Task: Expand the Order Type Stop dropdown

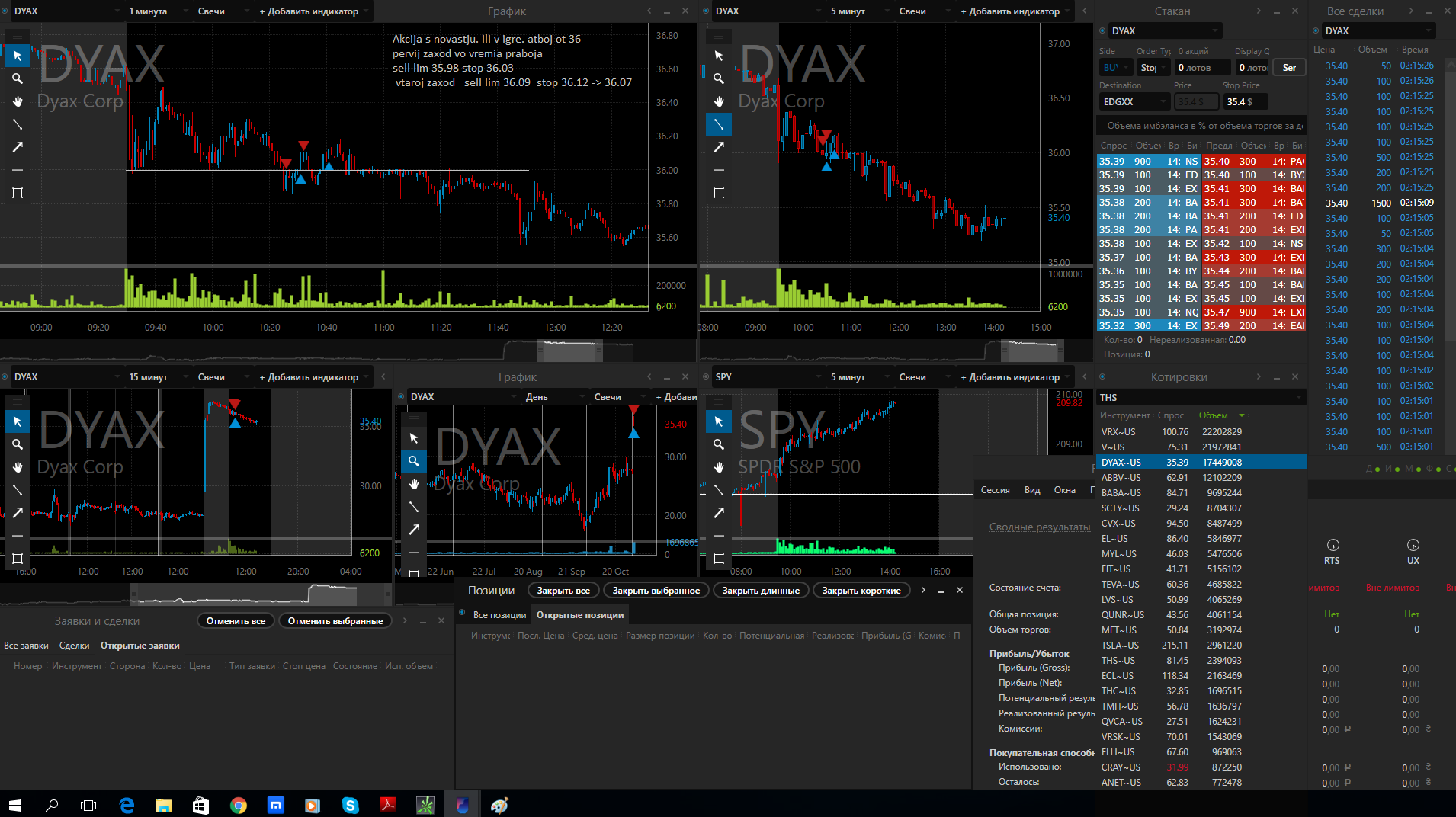Action: [1153, 68]
